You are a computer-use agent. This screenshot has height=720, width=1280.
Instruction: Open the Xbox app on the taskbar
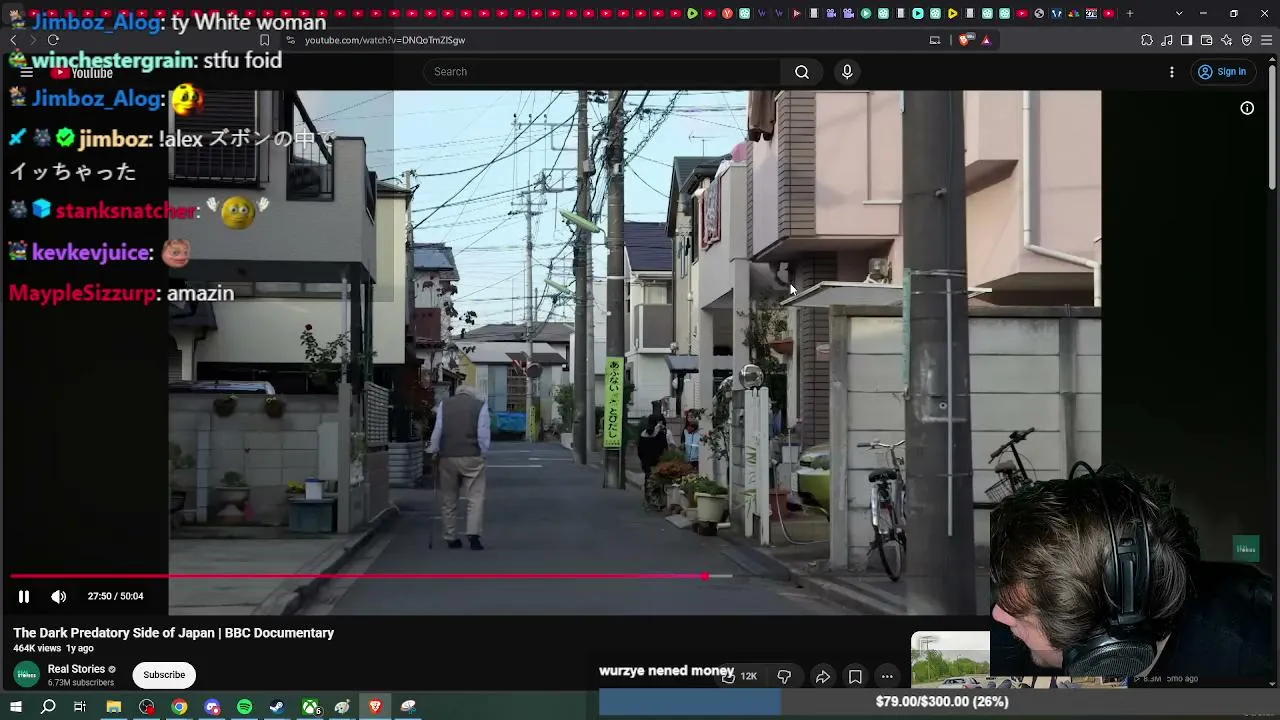pos(311,707)
